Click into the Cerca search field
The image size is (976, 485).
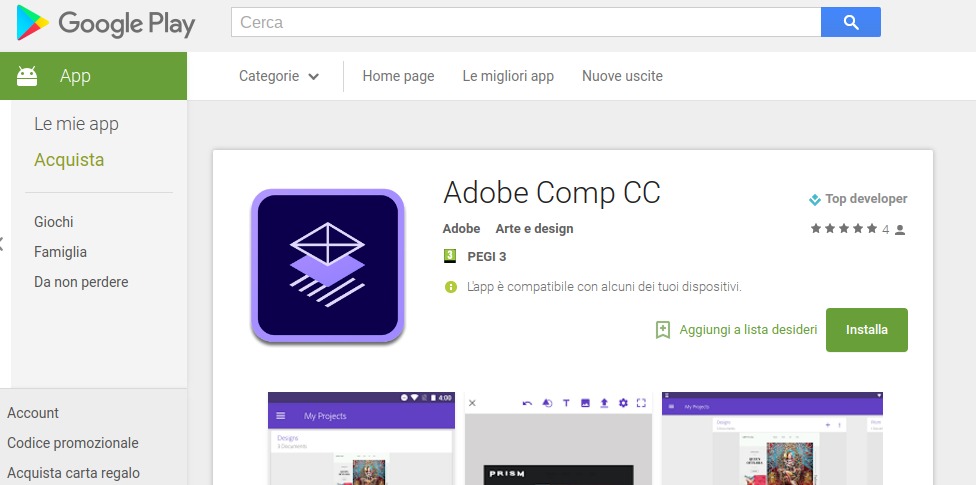pos(526,22)
